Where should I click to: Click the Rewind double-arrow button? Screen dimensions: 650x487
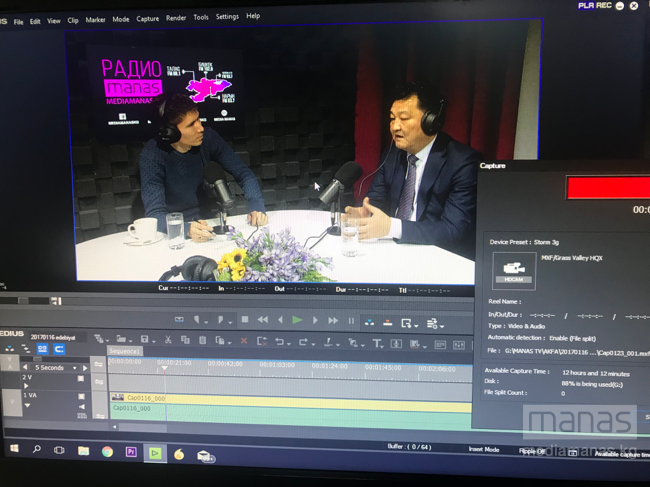[x=263, y=320]
